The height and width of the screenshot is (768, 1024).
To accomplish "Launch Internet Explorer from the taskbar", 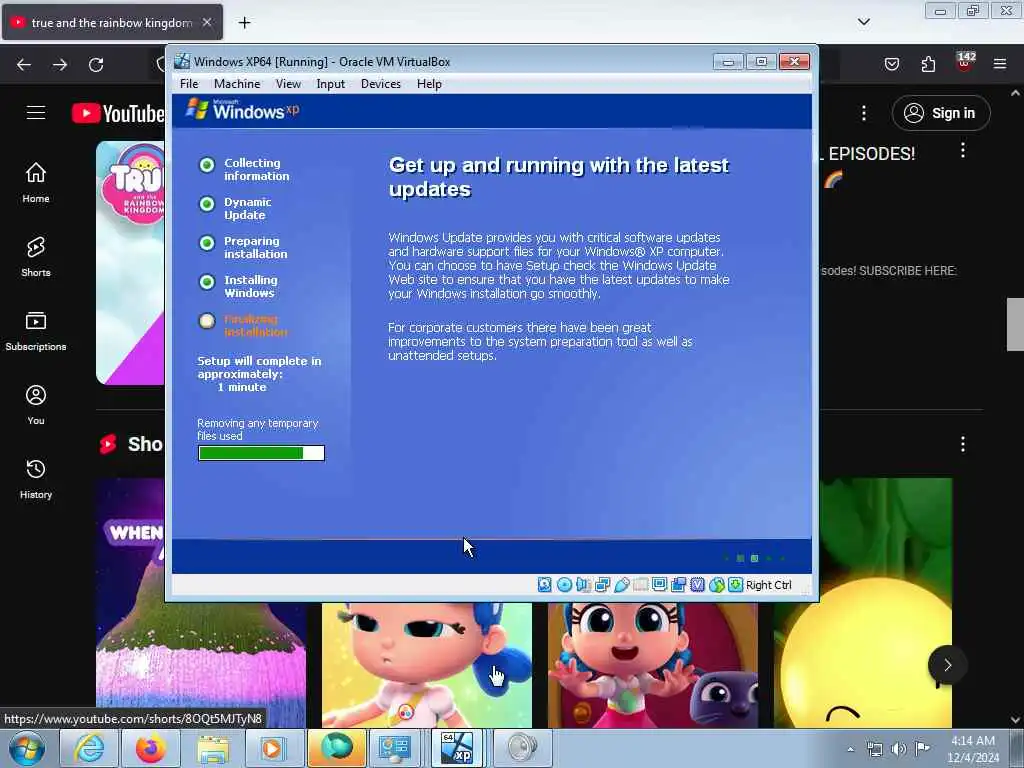I will pos(89,748).
